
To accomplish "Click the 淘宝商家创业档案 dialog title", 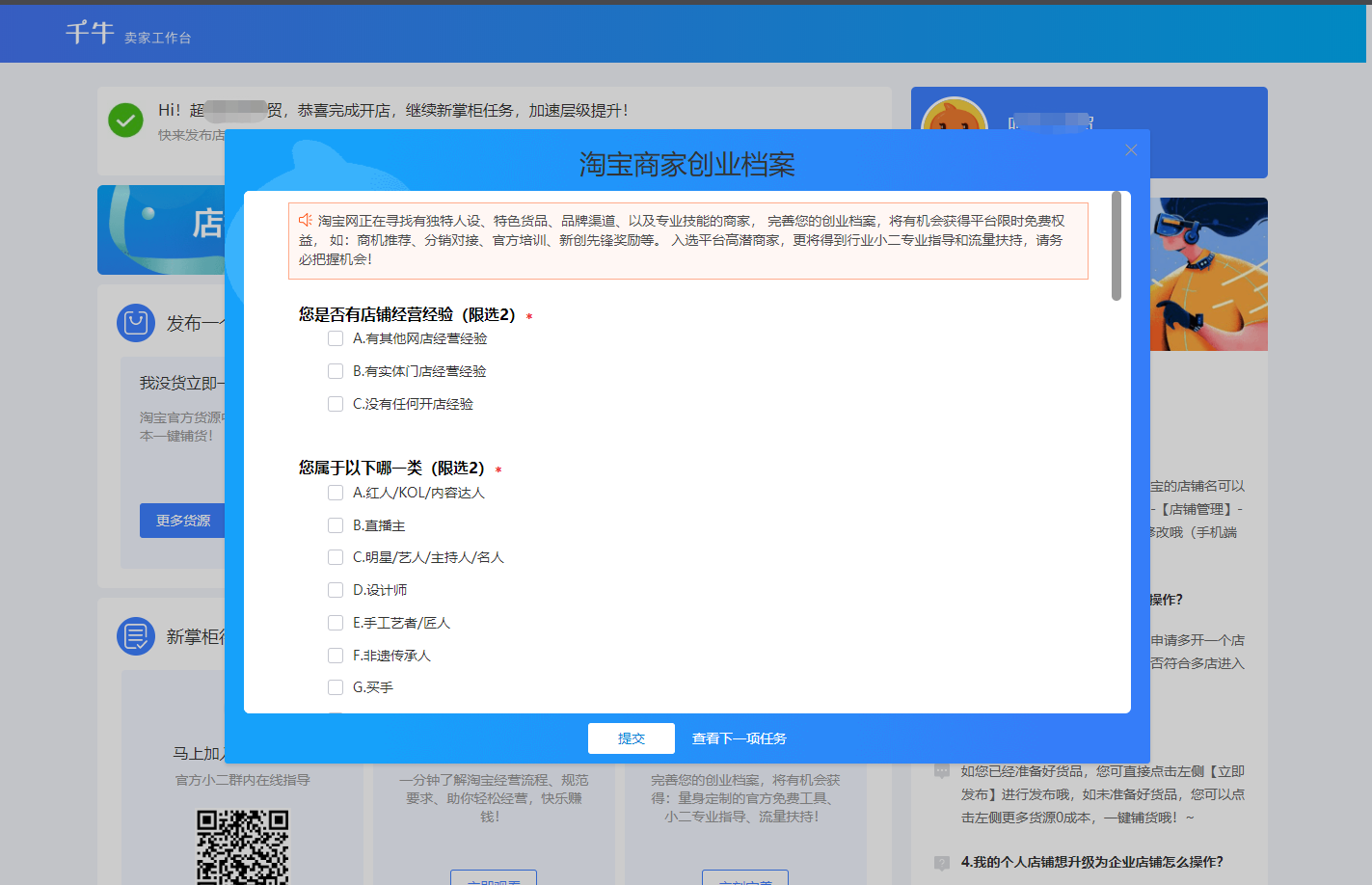I will (x=687, y=165).
